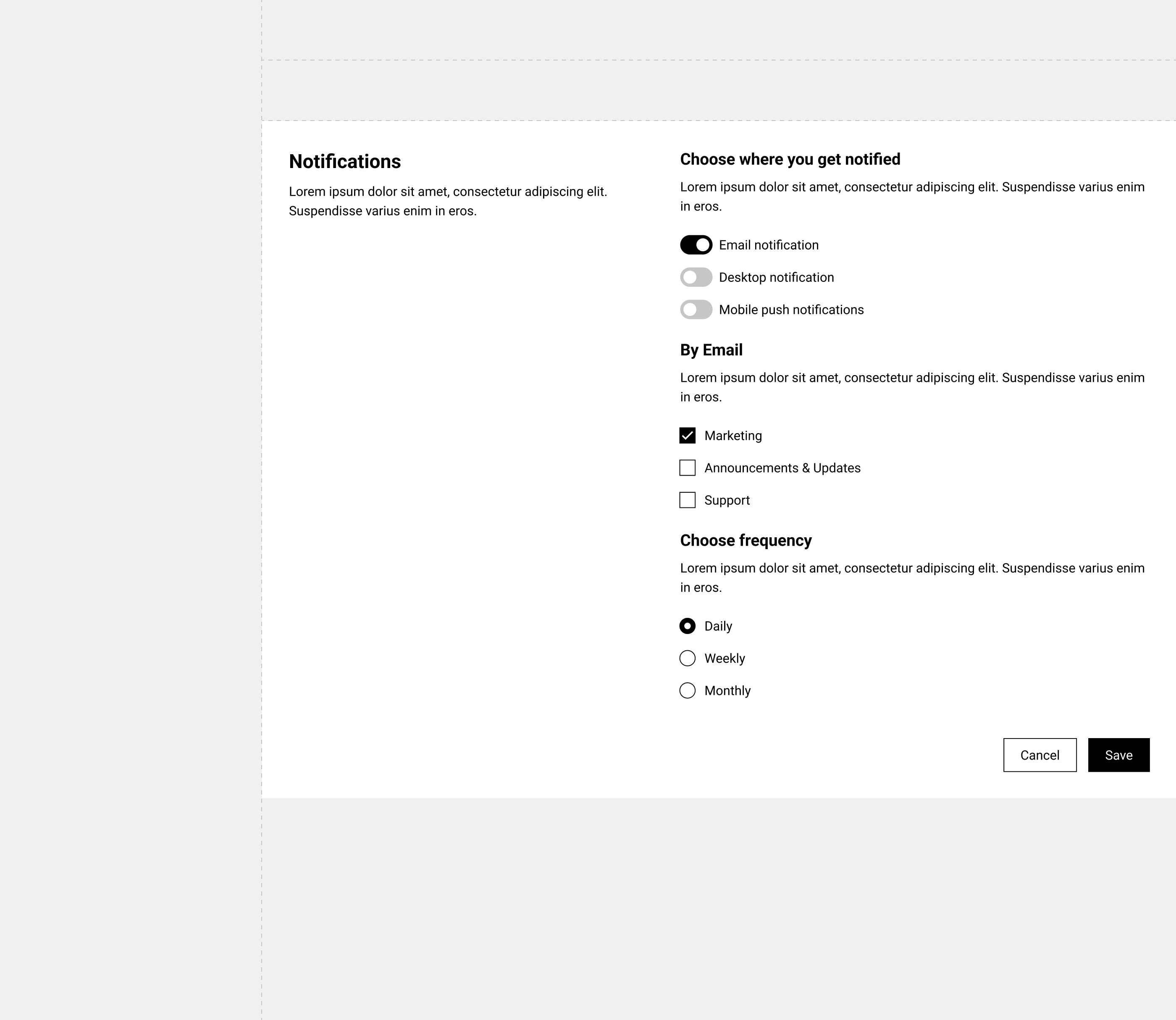Click the 'Choose frequency' heading
Screen dimensions: 1176x1020
pos(746,540)
